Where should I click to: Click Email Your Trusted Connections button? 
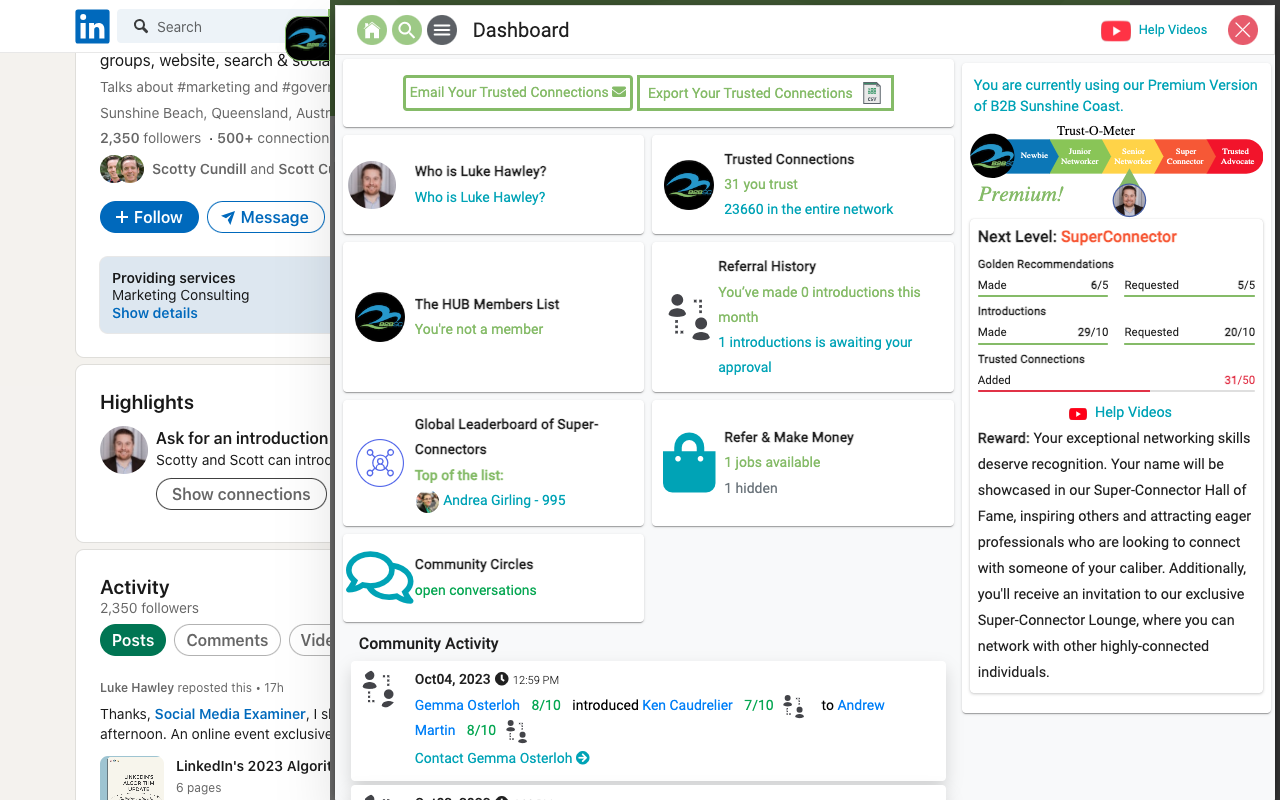[x=518, y=93]
